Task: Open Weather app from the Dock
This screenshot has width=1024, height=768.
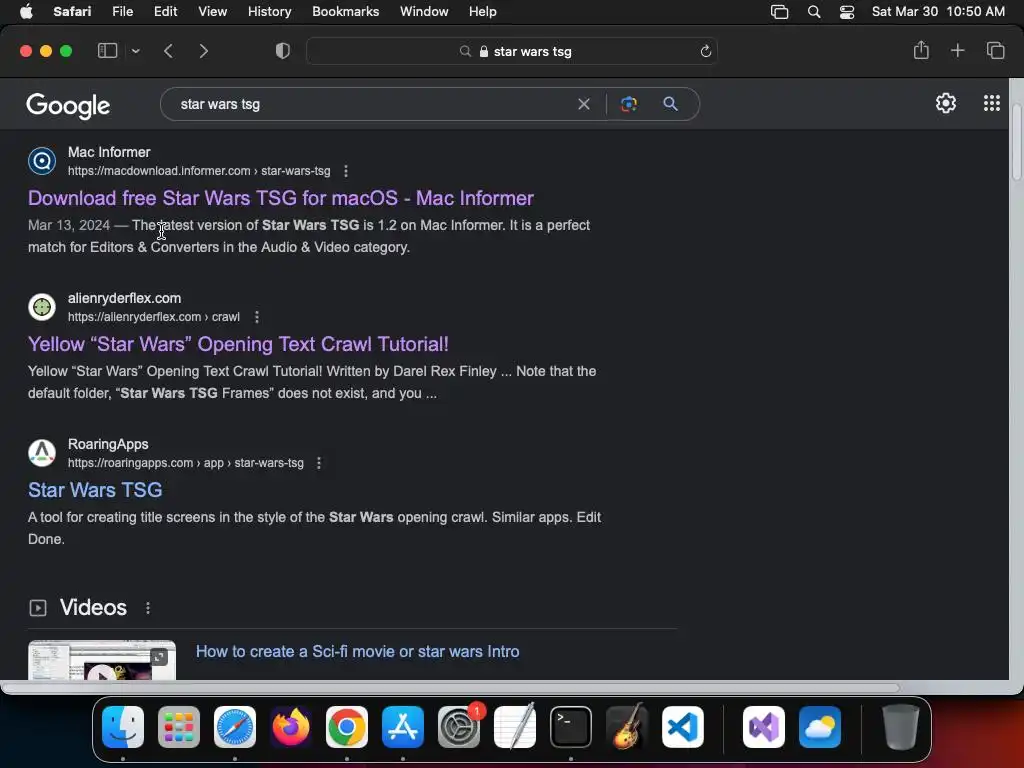Action: coord(820,727)
